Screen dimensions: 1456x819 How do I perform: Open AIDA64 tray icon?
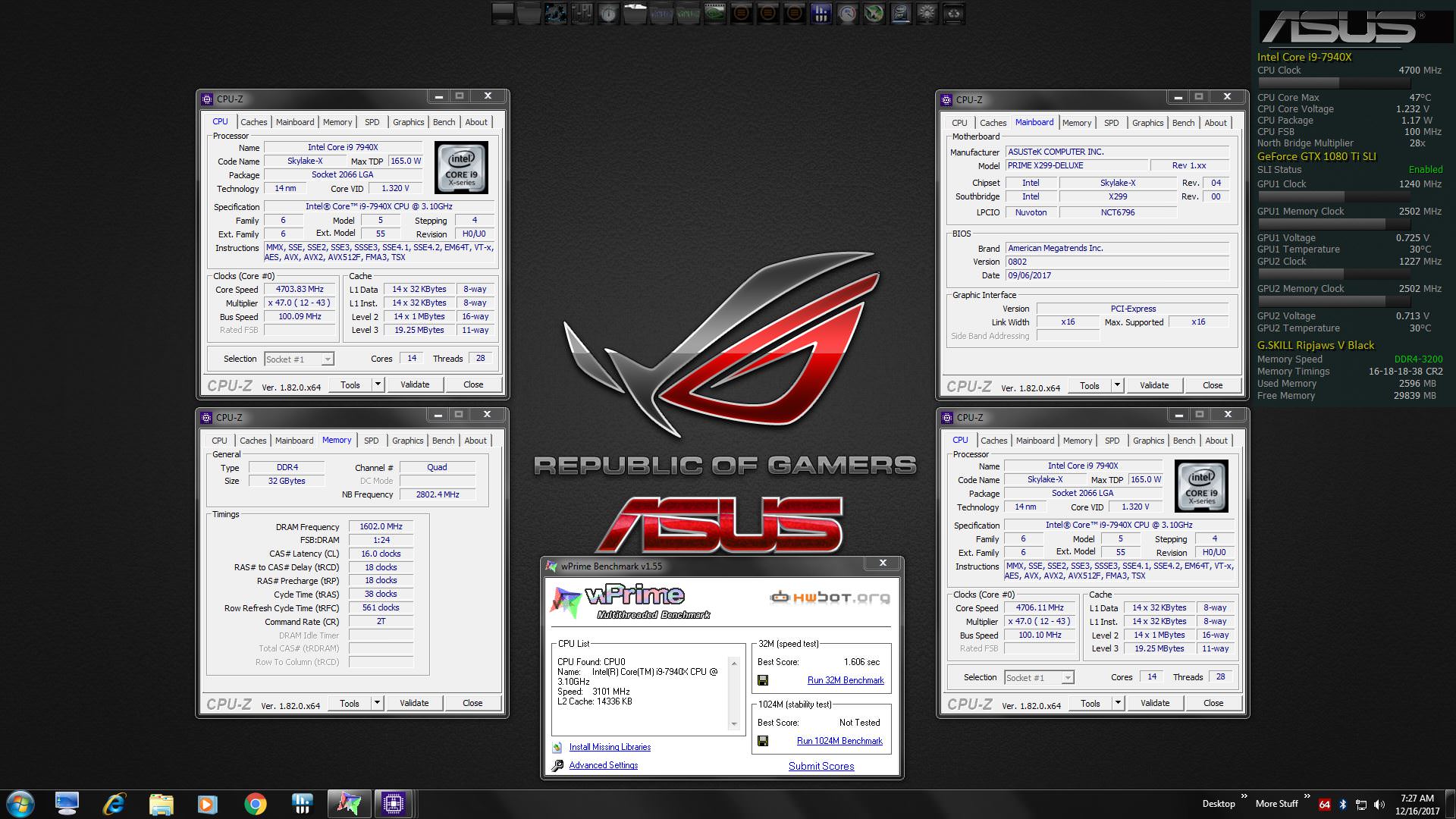(1324, 805)
